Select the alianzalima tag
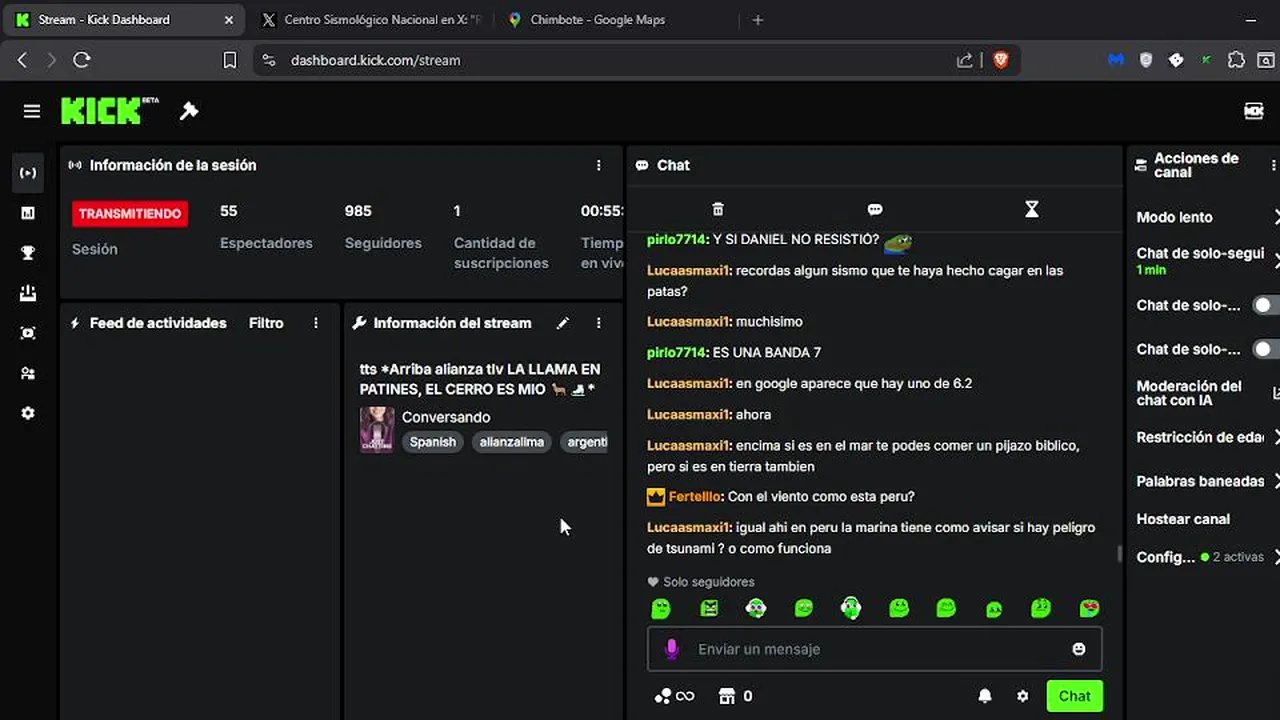 point(512,442)
